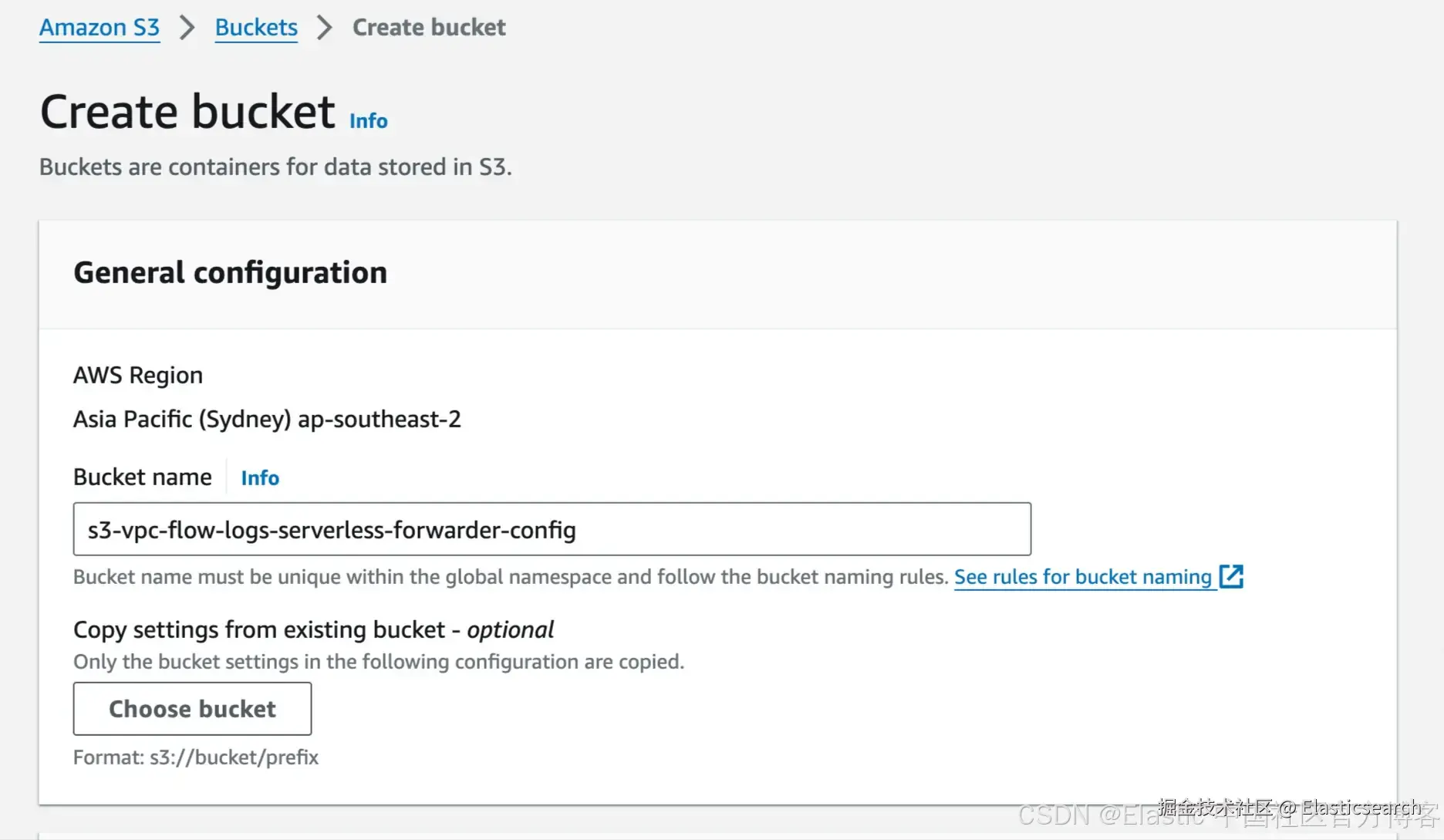
Task: Click the AWS Region label
Action: tap(138, 376)
